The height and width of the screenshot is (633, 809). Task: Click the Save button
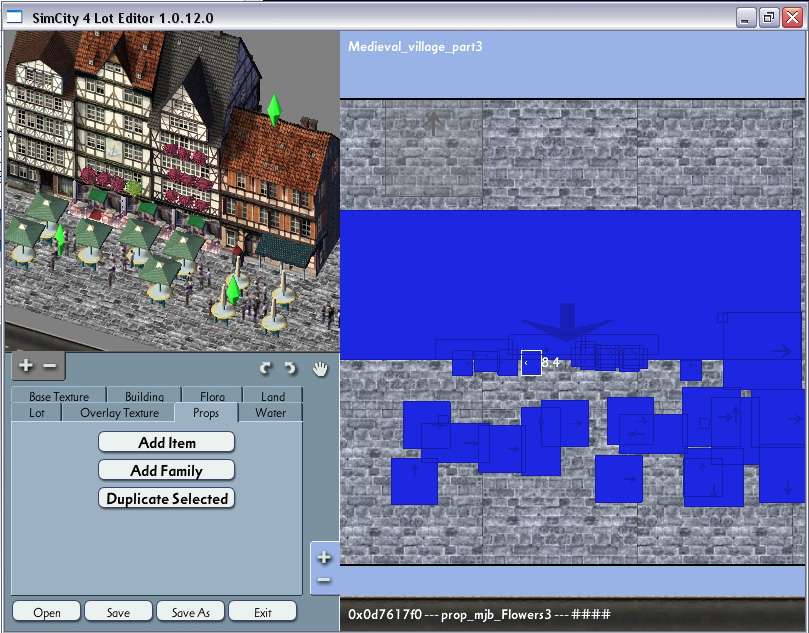[x=118, y=612]
